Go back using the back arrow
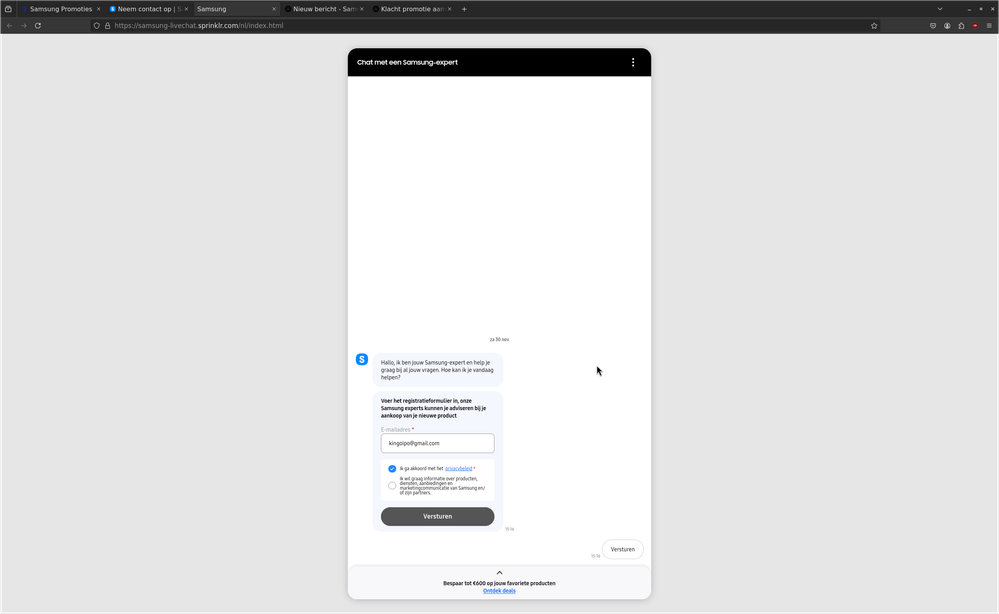Viewport: 999px width, 614px height. tap(10, 25)
